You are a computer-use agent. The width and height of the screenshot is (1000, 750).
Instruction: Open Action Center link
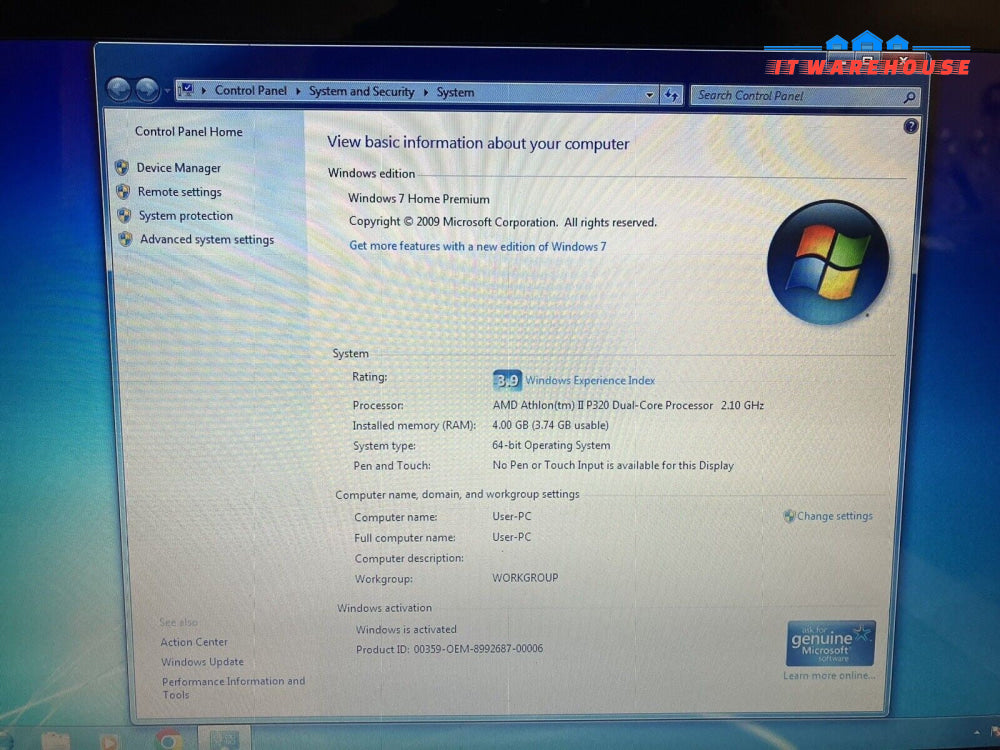194,642
